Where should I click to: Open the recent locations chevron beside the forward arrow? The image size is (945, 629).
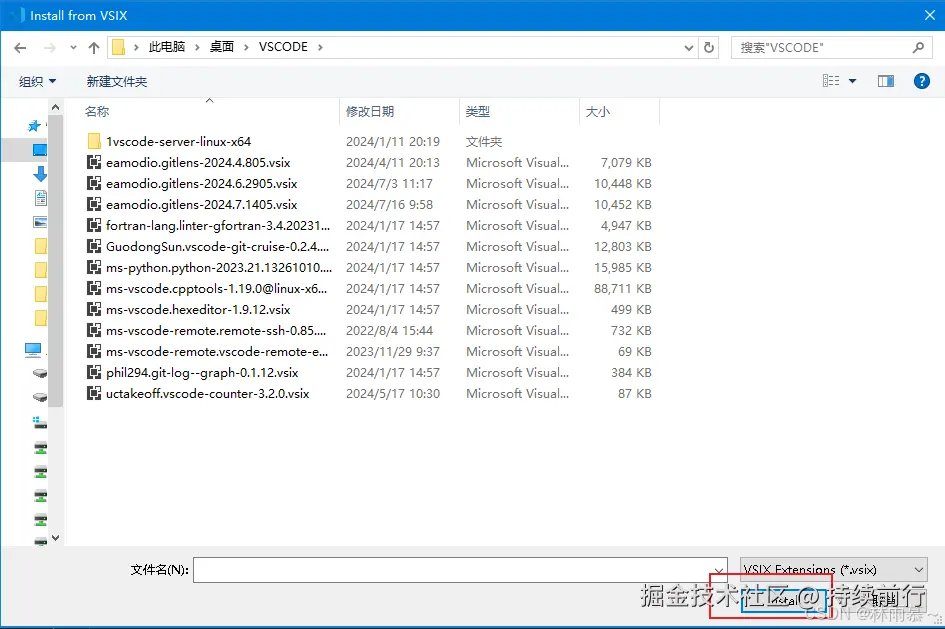pos(73,48)
